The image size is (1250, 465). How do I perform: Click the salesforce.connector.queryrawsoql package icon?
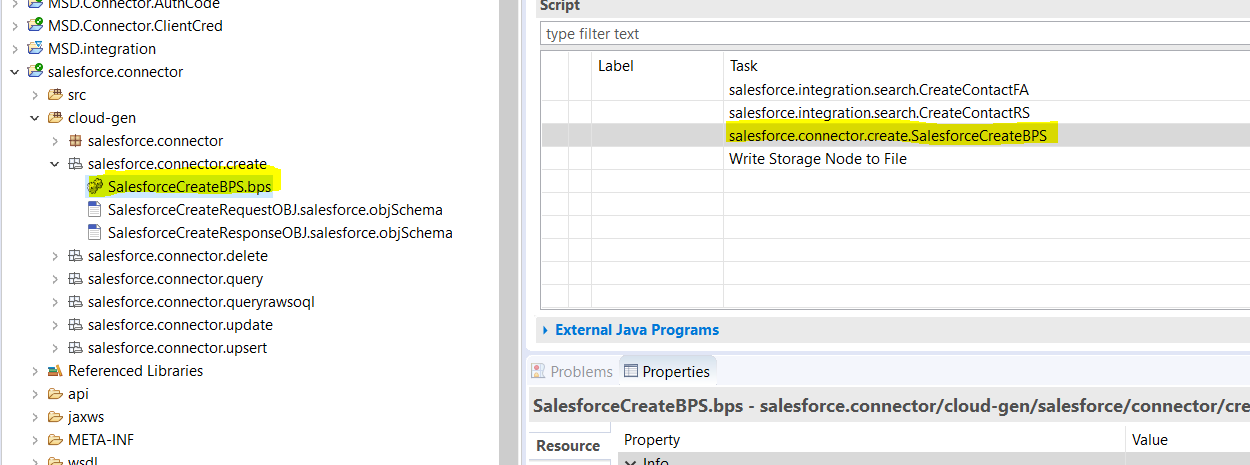click(76, 301)
